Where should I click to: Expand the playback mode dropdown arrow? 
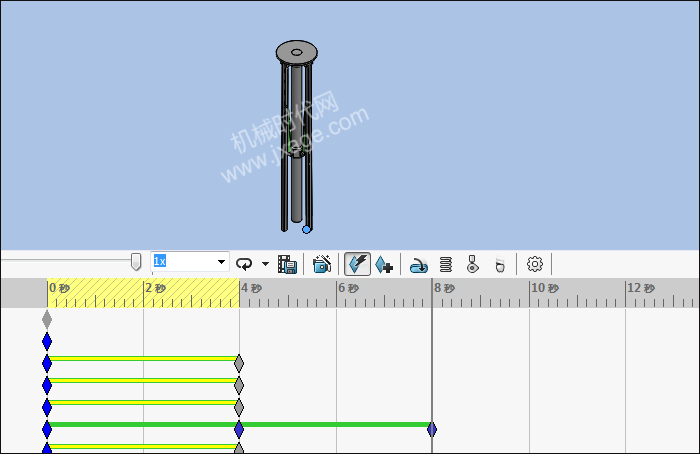[265, 264]
